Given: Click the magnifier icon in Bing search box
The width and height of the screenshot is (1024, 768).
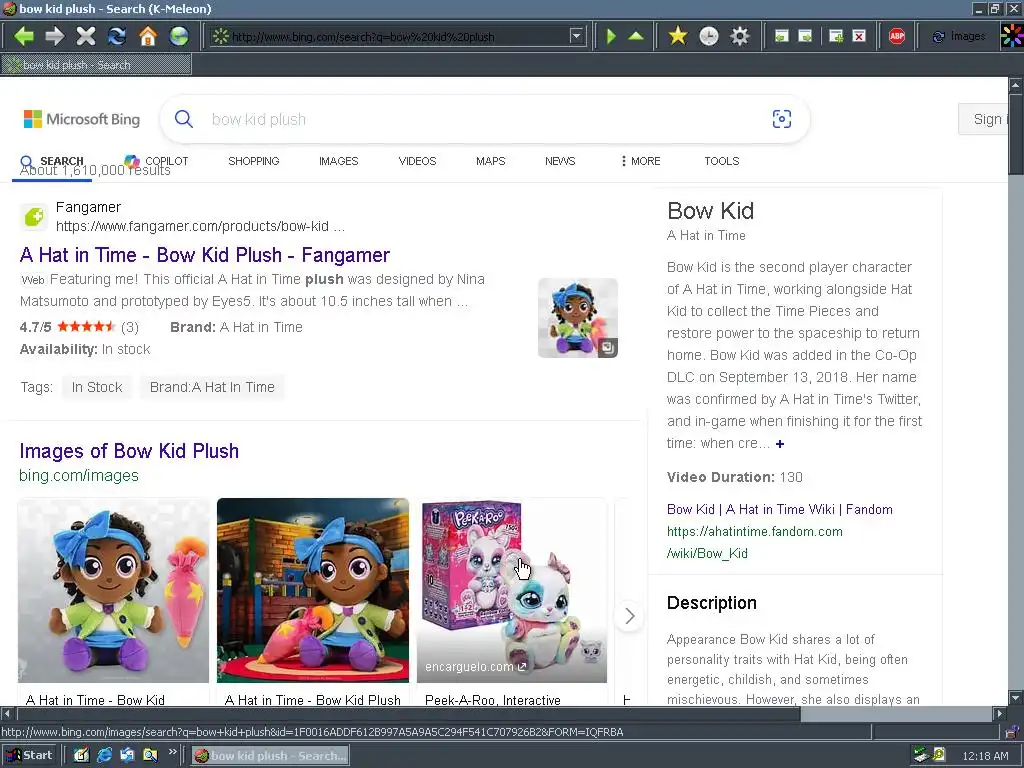Looking at the screenshot, I should [x=184, y=119].
